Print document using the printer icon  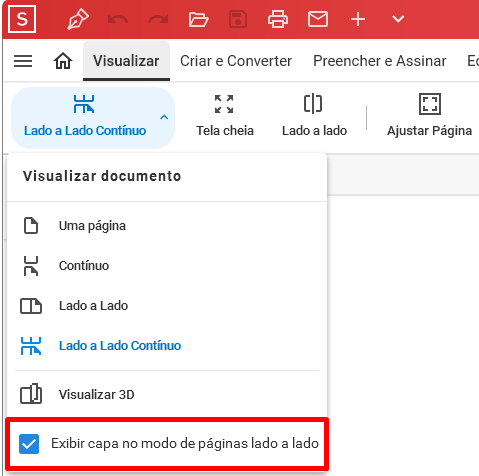(278, 19)
